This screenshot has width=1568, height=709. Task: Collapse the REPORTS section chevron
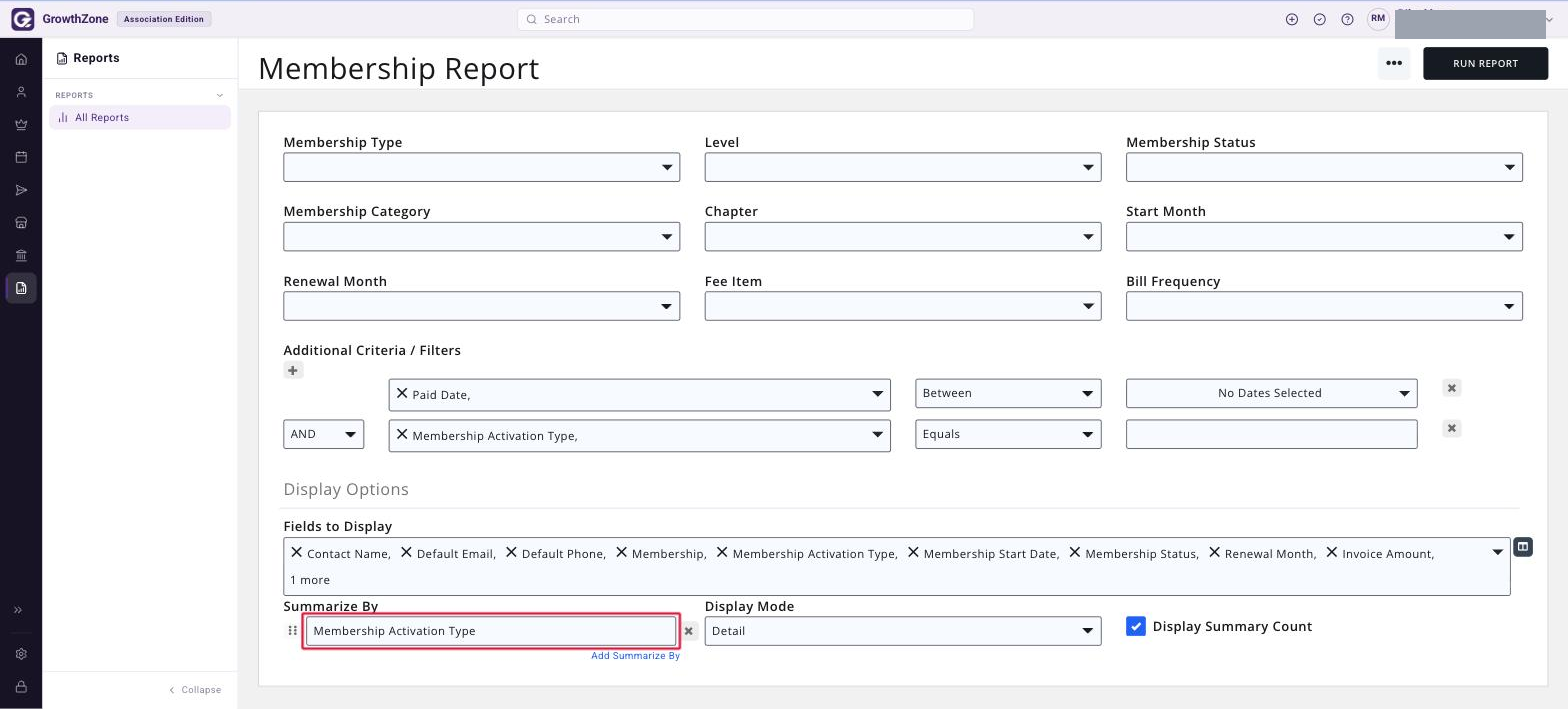pos(220,95)
